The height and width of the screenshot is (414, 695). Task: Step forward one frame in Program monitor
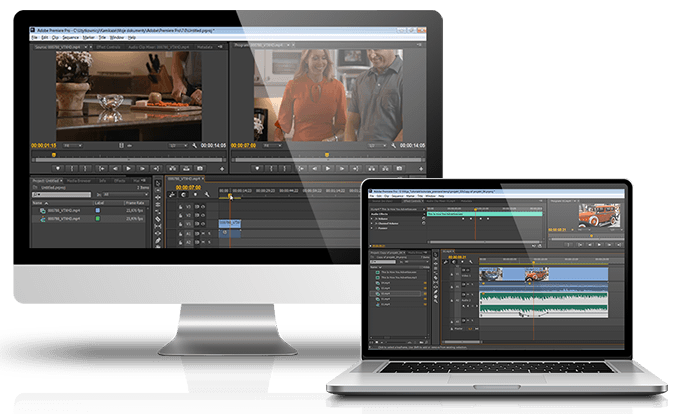[342, 168]
